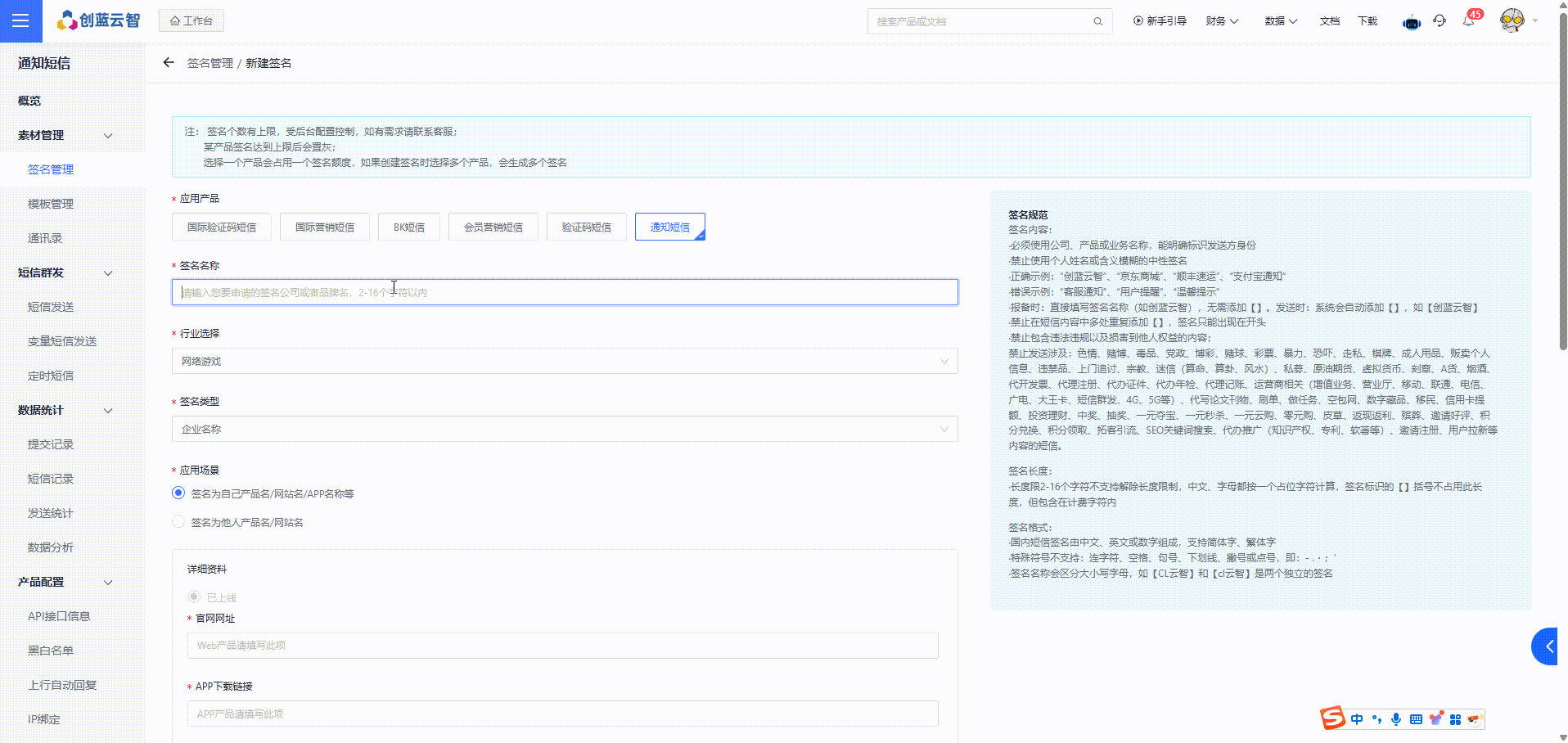Open the user avatar menu
Image resolution: width=1568 pixels, height=743 pixels.
[1512, 21]
